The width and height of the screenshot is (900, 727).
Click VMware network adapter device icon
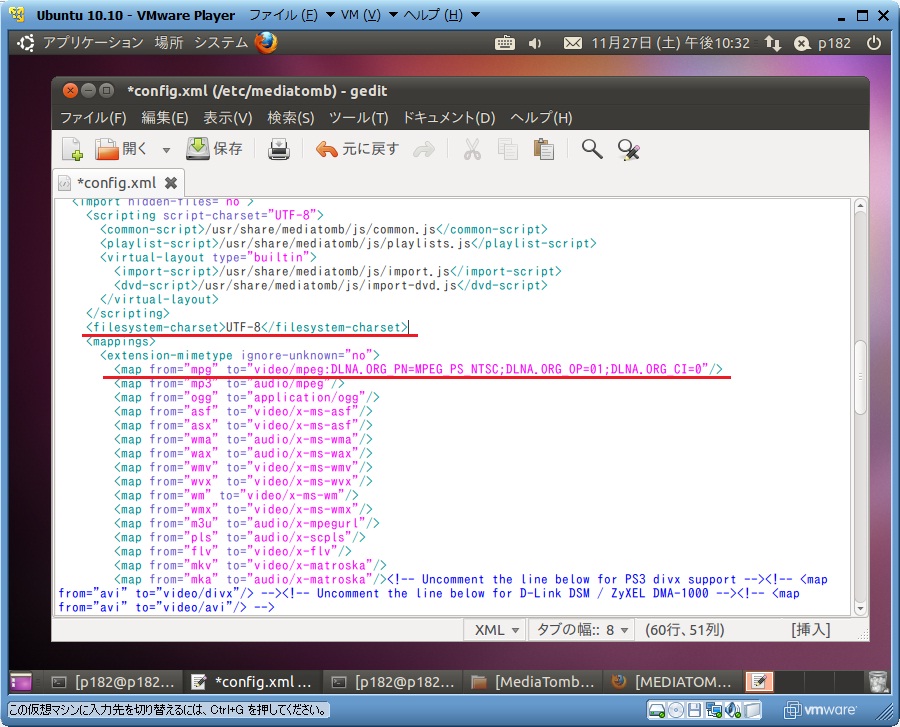tap(713, 710)
